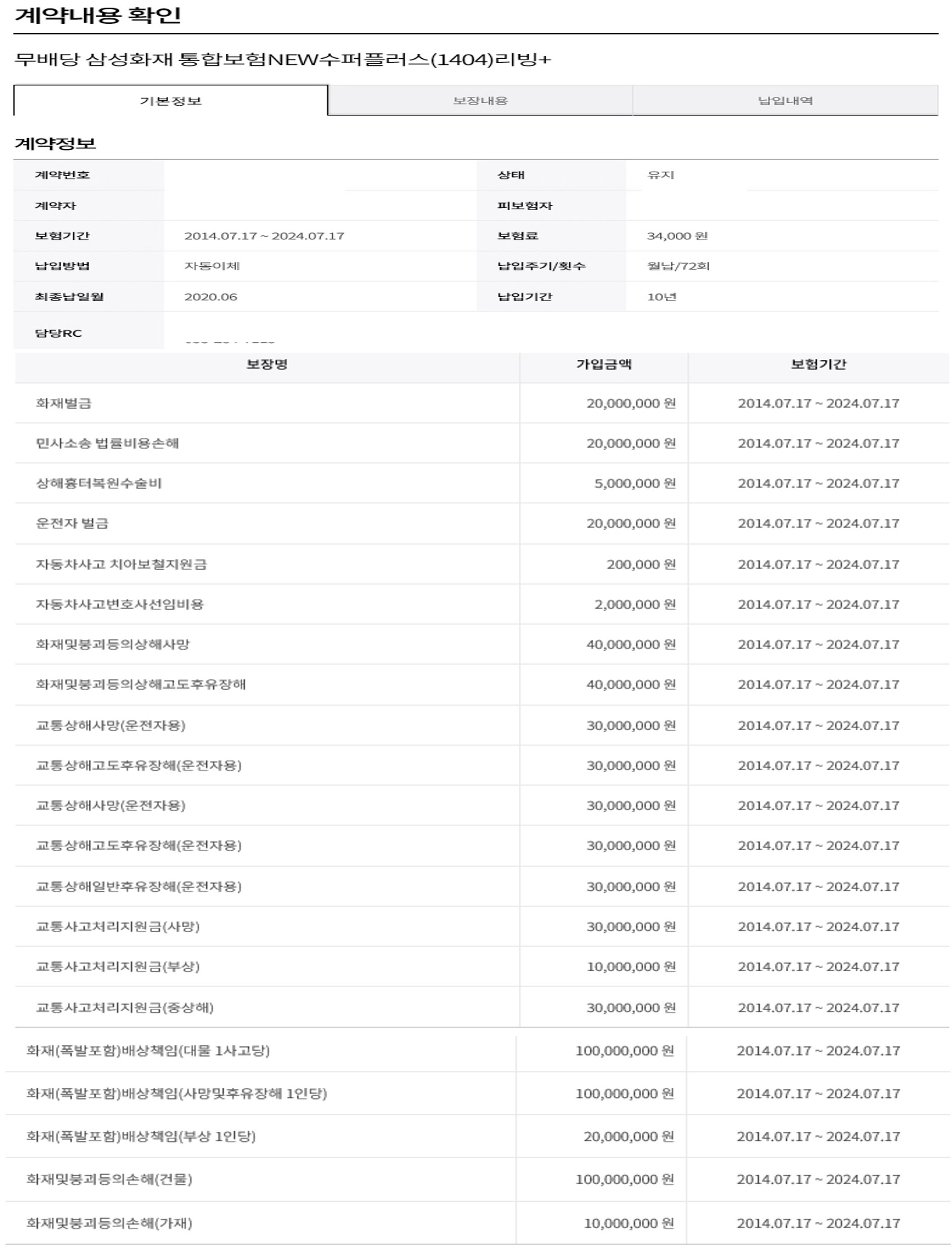This screenshot has height=1255, width=952.
Task: Select the 화재및붕괴등의손해(가재) row
Action: click(478, 1223)
